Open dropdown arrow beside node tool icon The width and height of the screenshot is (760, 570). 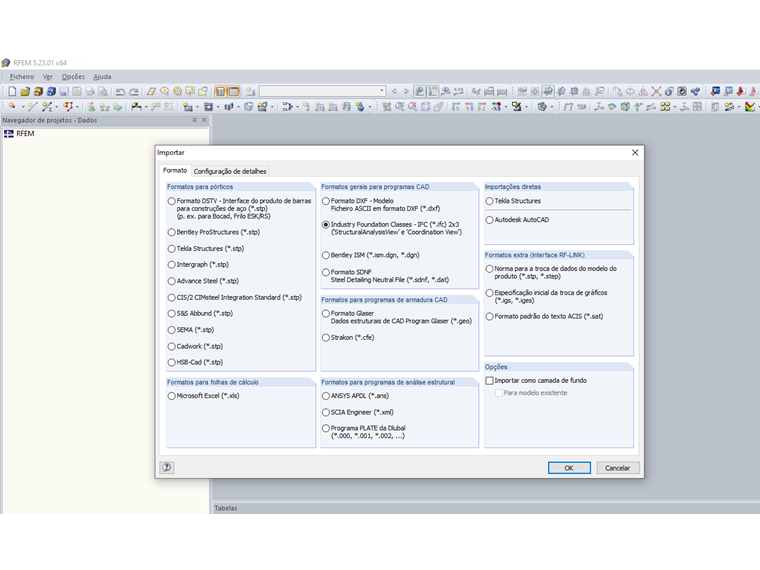pyautogui.click(x=23, y=107)
